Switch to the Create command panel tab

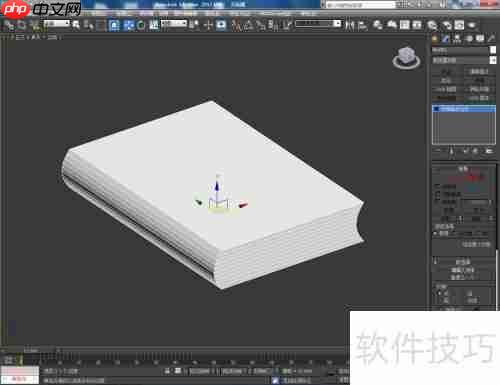point(435,39)
